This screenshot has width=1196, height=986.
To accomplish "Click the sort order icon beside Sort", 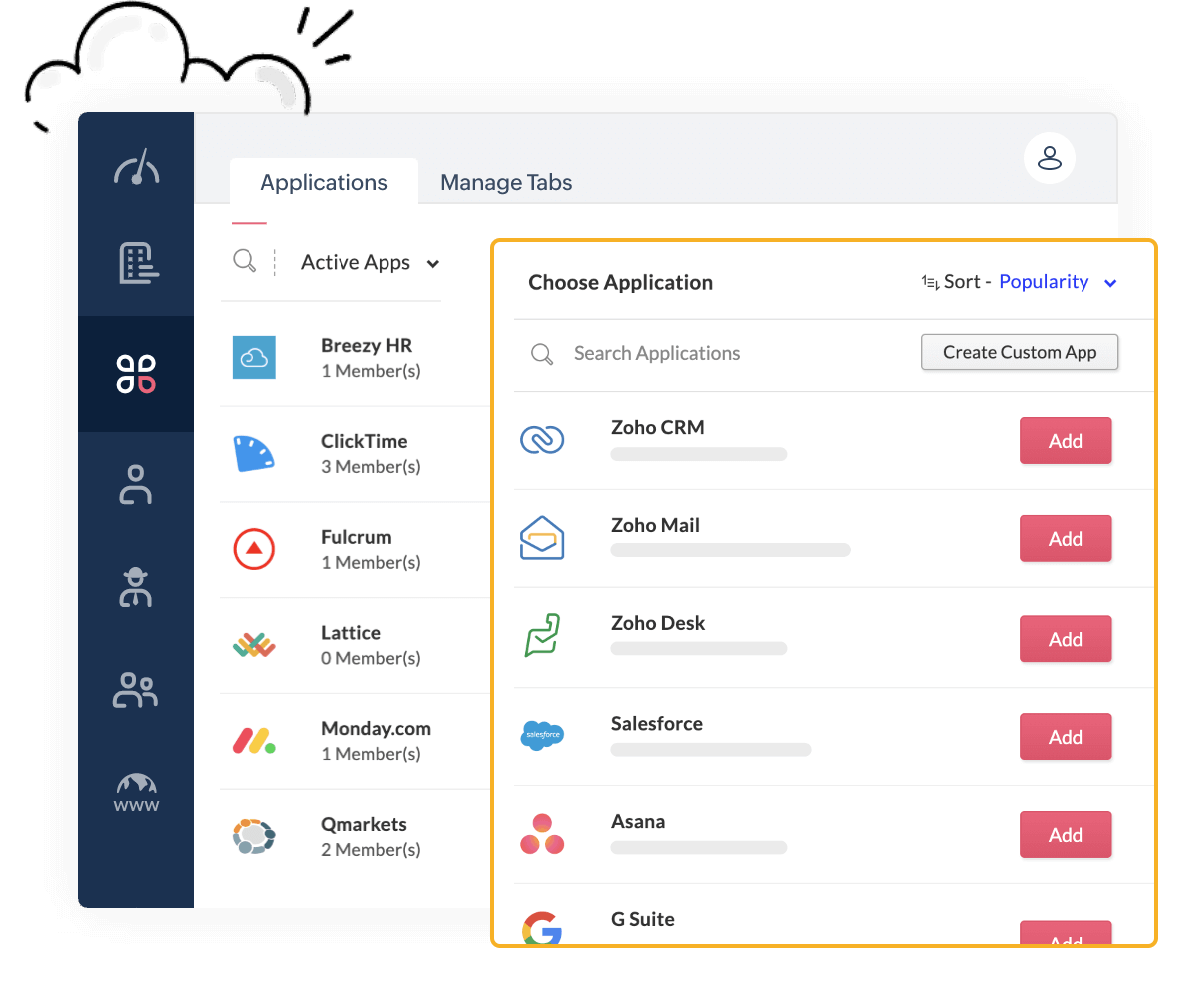I will (x=930, y=282).
